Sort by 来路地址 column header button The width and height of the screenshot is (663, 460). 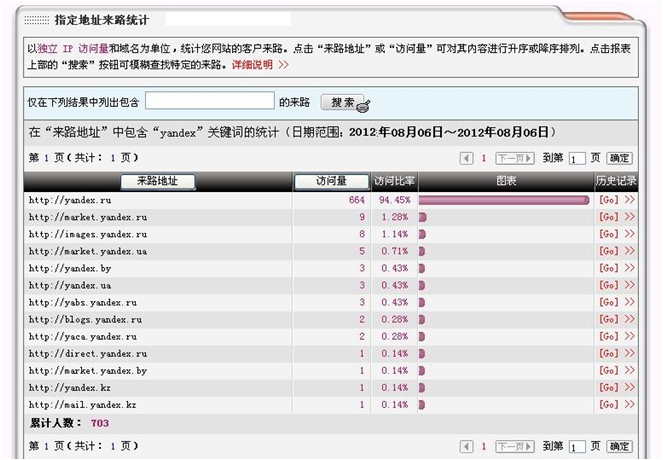click(158, 181)
